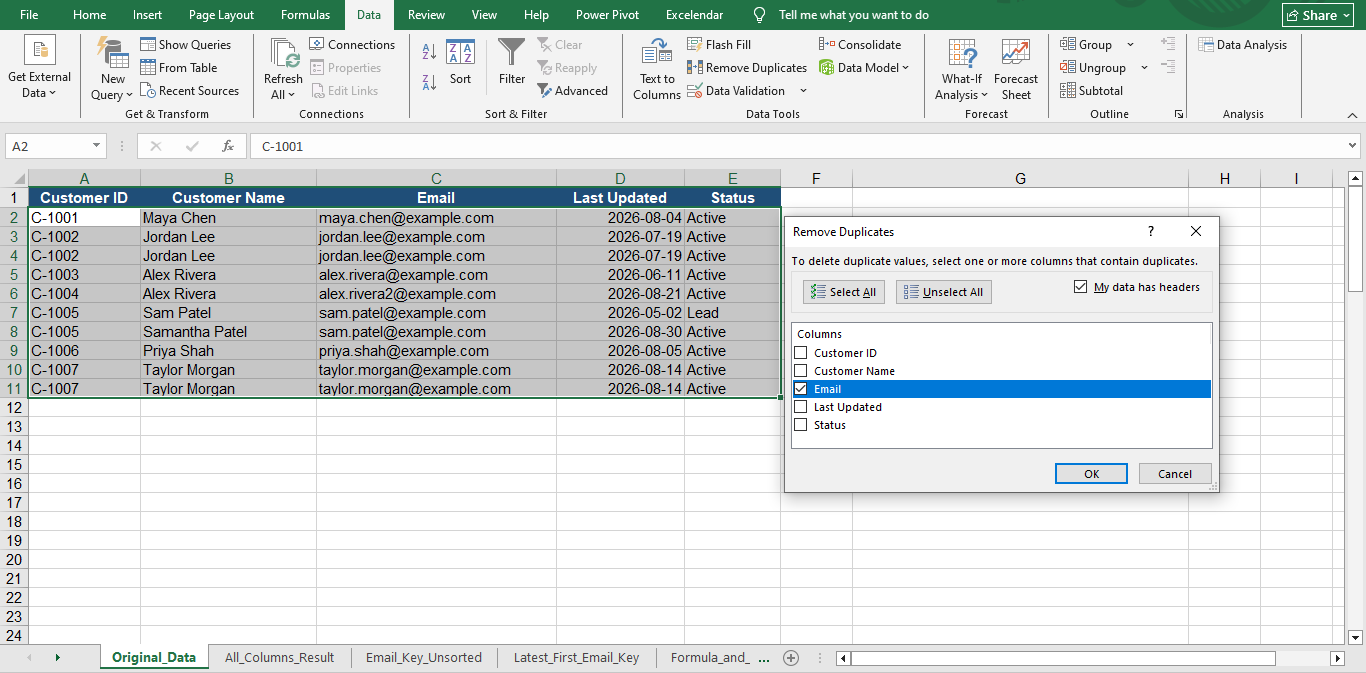Open Data Analysis add-in
Image resolution: width=1366 pixels, height=673 pixels.
(1243, 45)
